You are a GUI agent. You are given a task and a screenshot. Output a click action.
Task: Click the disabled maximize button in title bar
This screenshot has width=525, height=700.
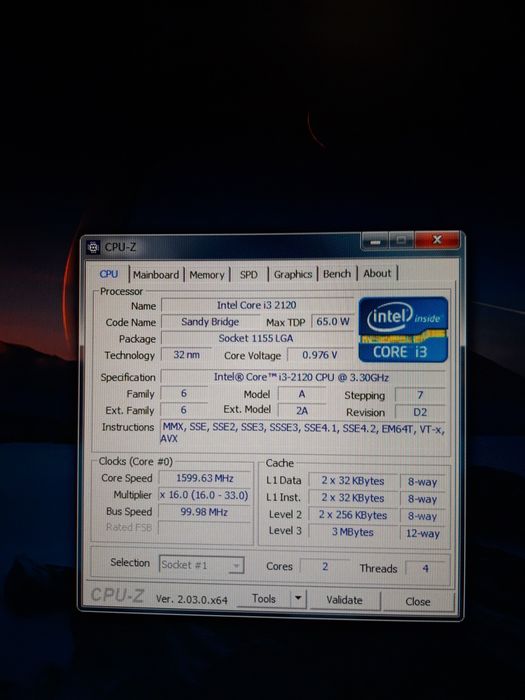(401, 241)
